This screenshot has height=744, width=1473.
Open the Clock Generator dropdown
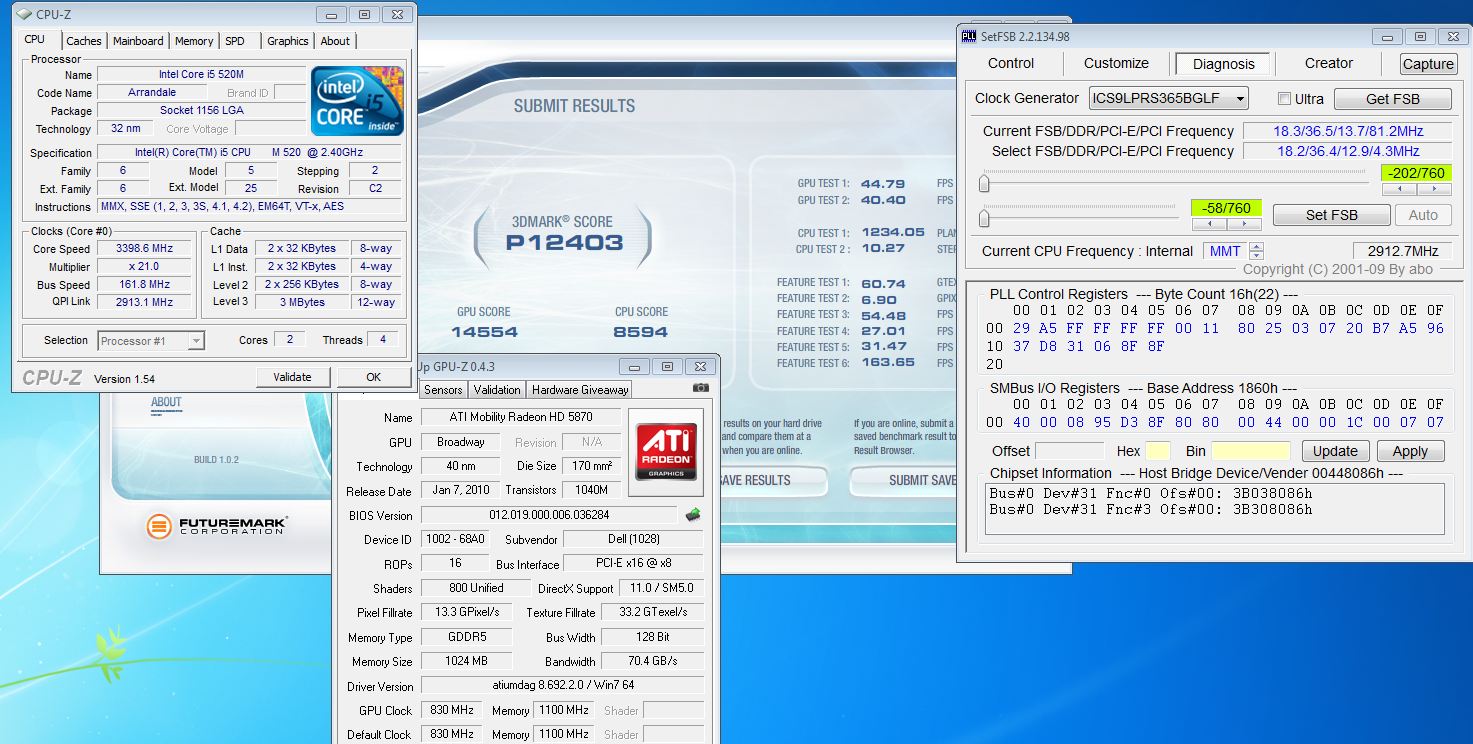[1240, 98]
